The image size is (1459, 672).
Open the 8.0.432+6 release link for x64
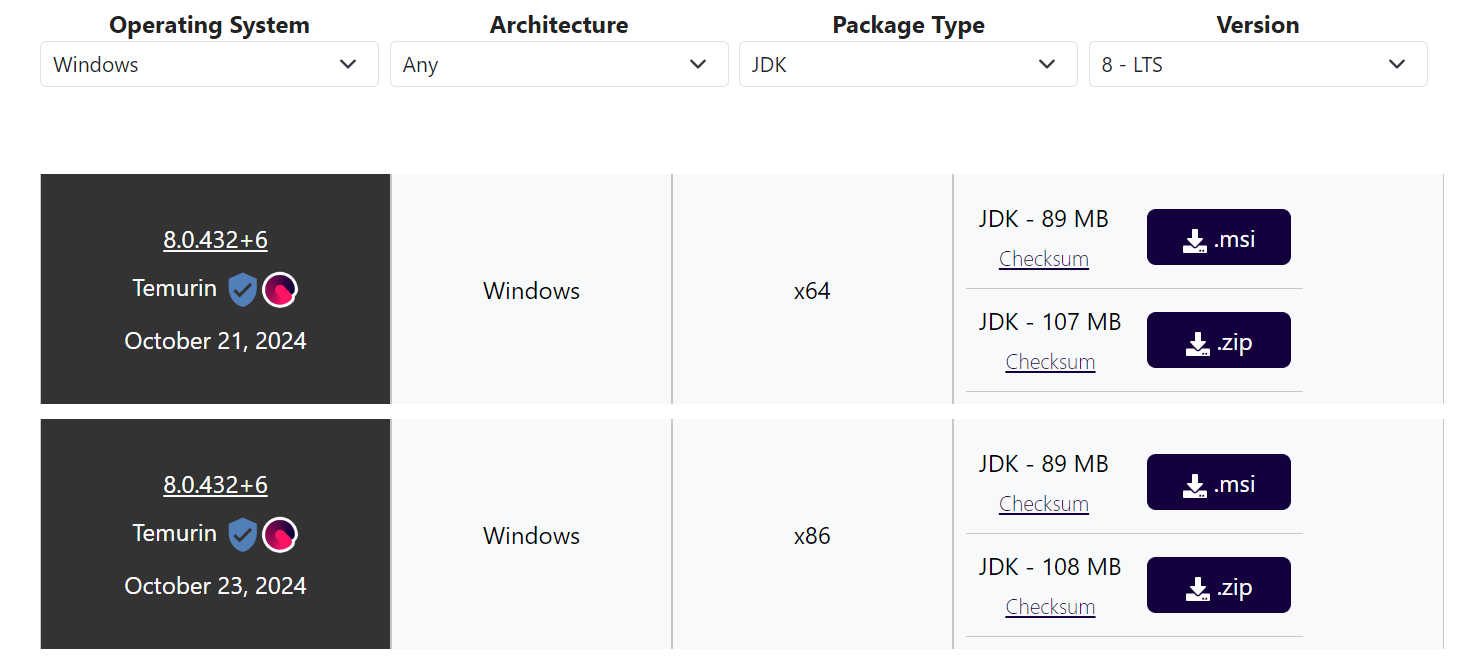[215, 240]
